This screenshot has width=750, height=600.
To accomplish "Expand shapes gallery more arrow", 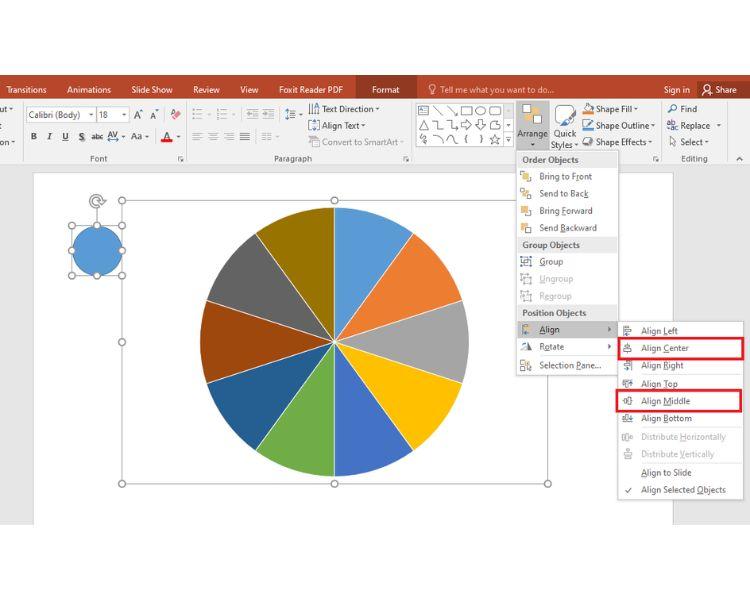I will [x=508, y=140].
